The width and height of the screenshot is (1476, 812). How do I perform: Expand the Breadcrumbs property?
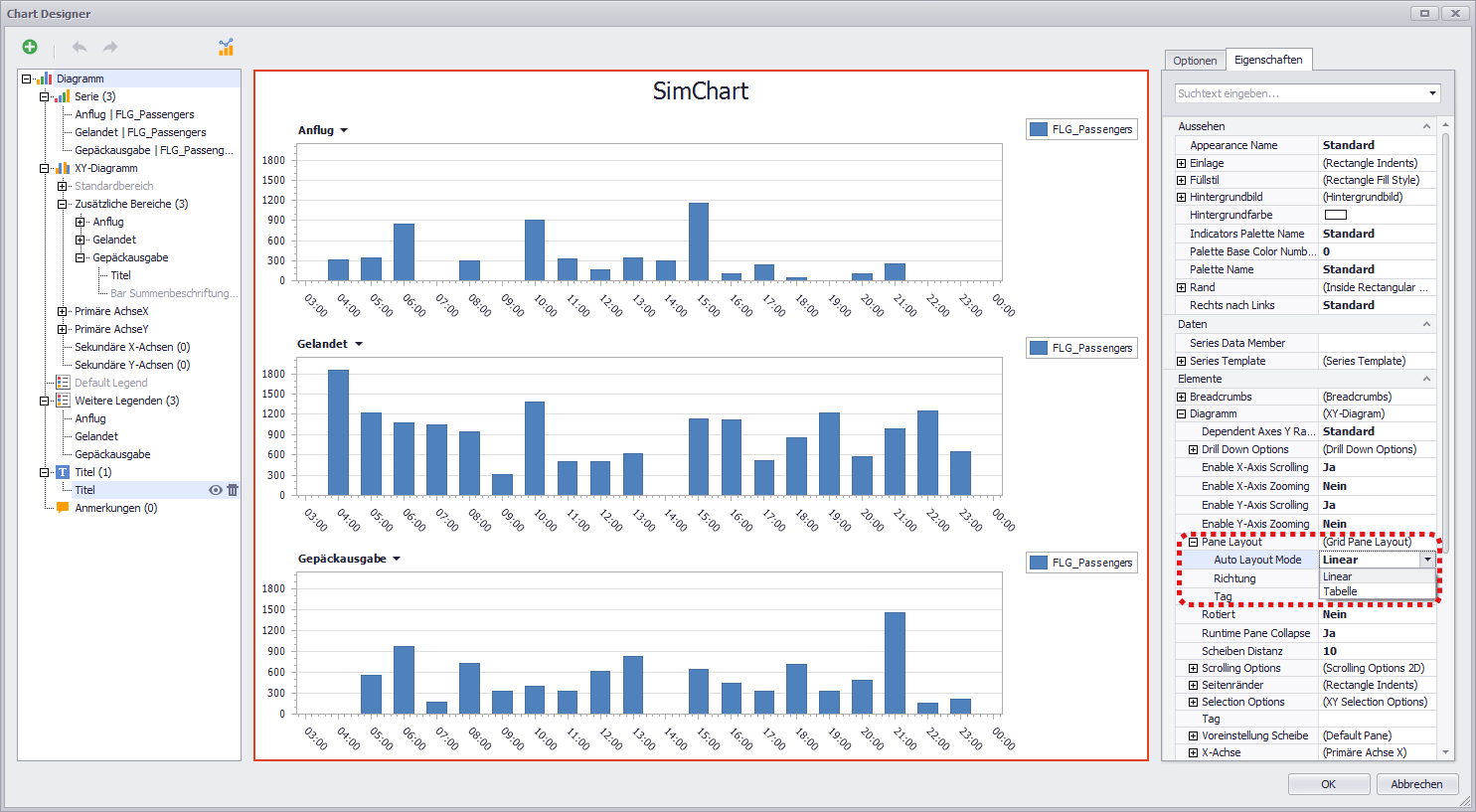[1181, 397]
